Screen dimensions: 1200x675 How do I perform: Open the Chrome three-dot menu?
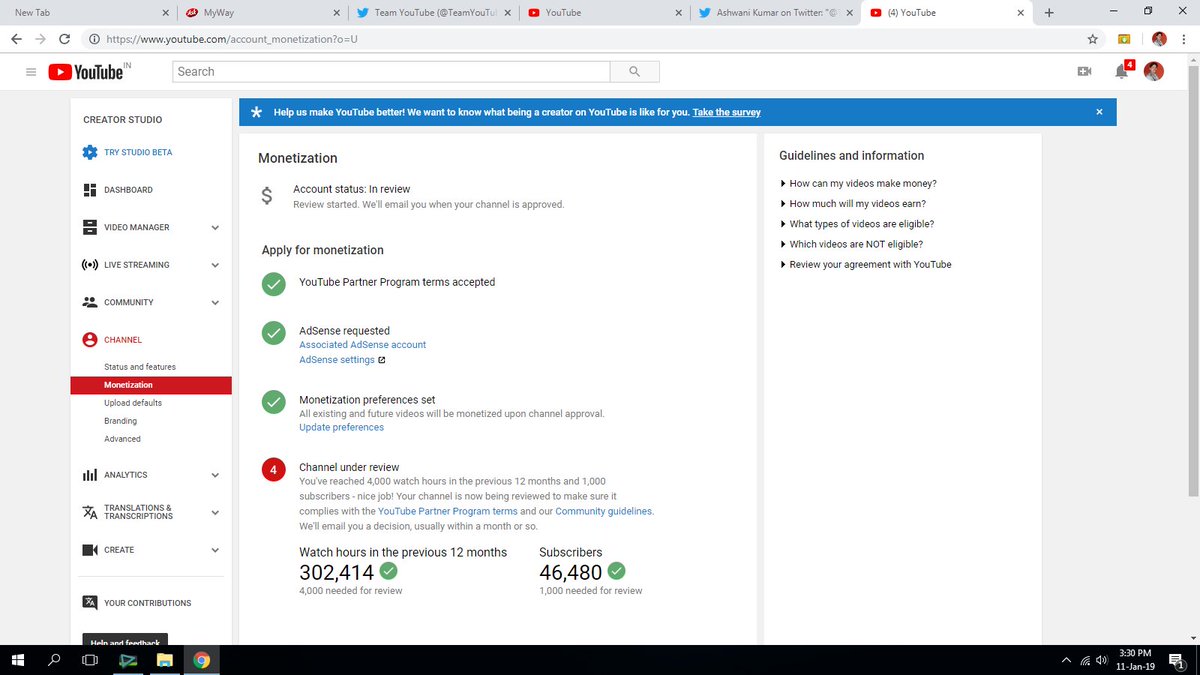tap(1185, 39)
